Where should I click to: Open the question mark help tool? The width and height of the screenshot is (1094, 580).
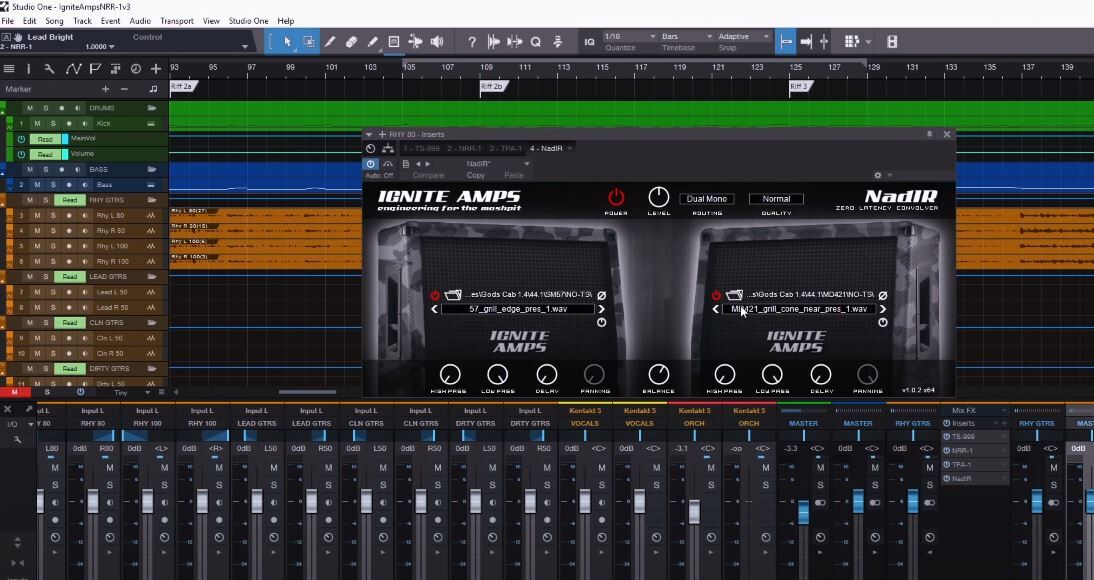tap(472, 42)
